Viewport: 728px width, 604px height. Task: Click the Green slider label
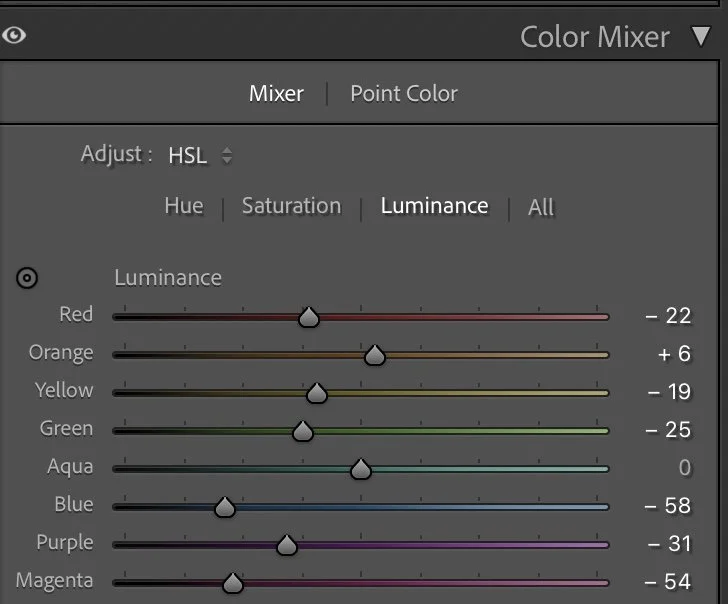[x=66, y=429]
